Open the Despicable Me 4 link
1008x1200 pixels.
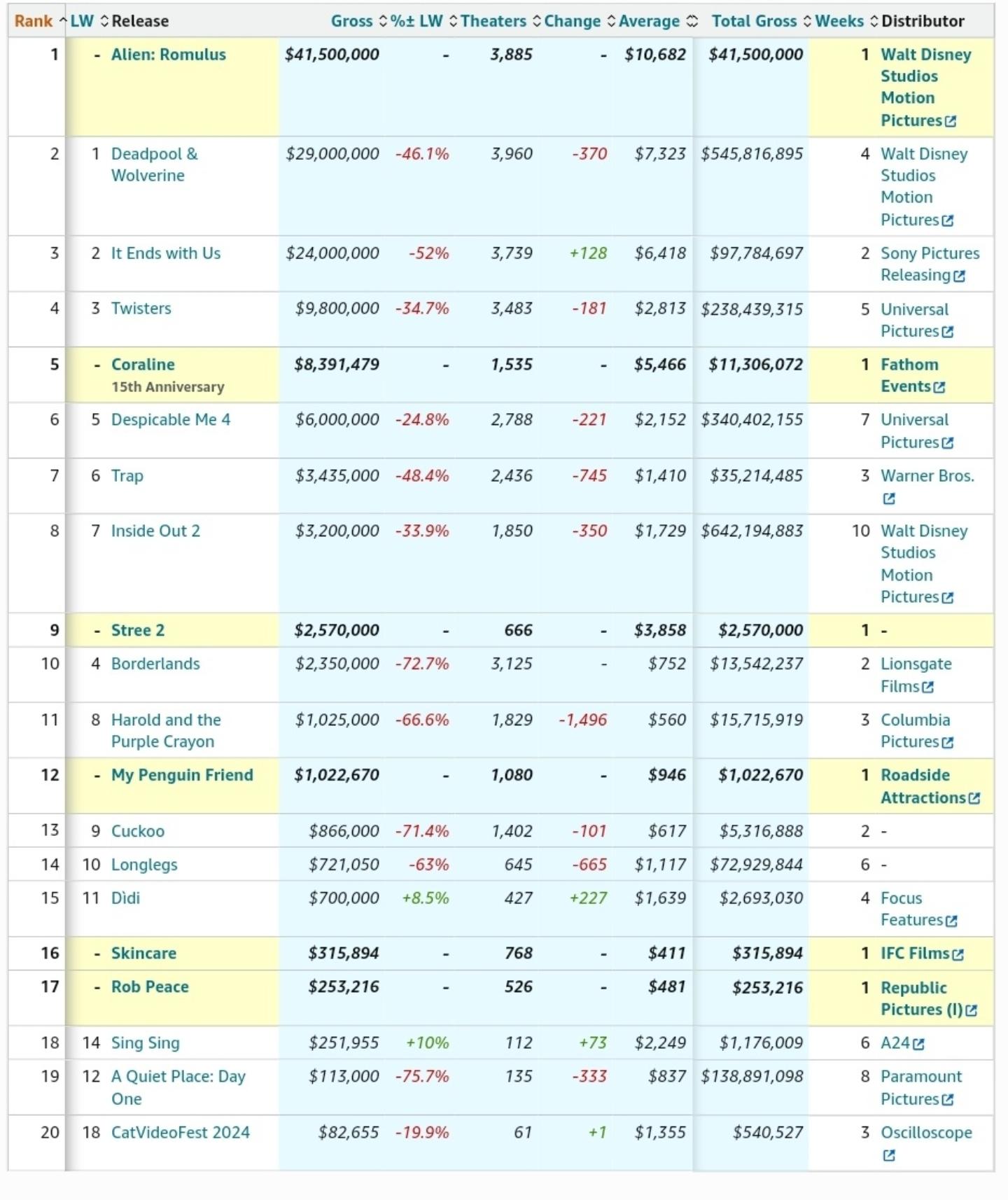click(x=171, y=420)
